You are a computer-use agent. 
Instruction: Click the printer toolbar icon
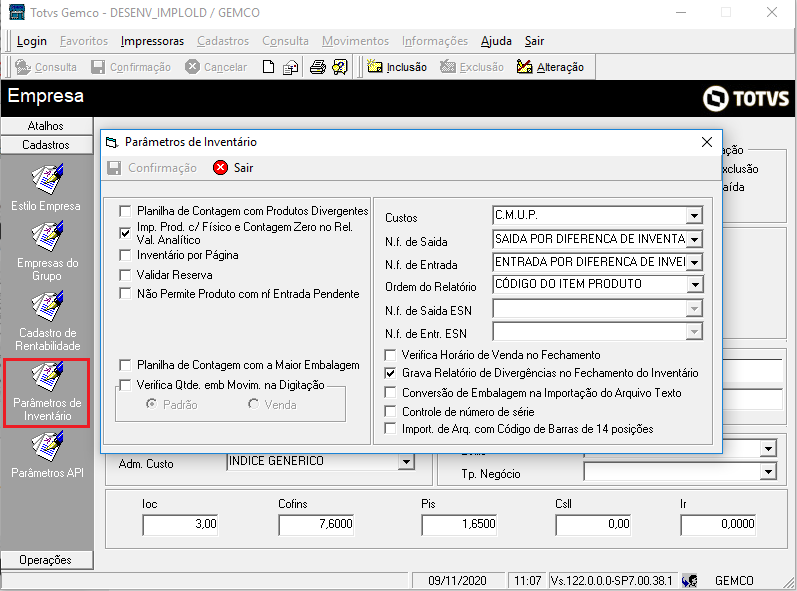pos(318,67)
